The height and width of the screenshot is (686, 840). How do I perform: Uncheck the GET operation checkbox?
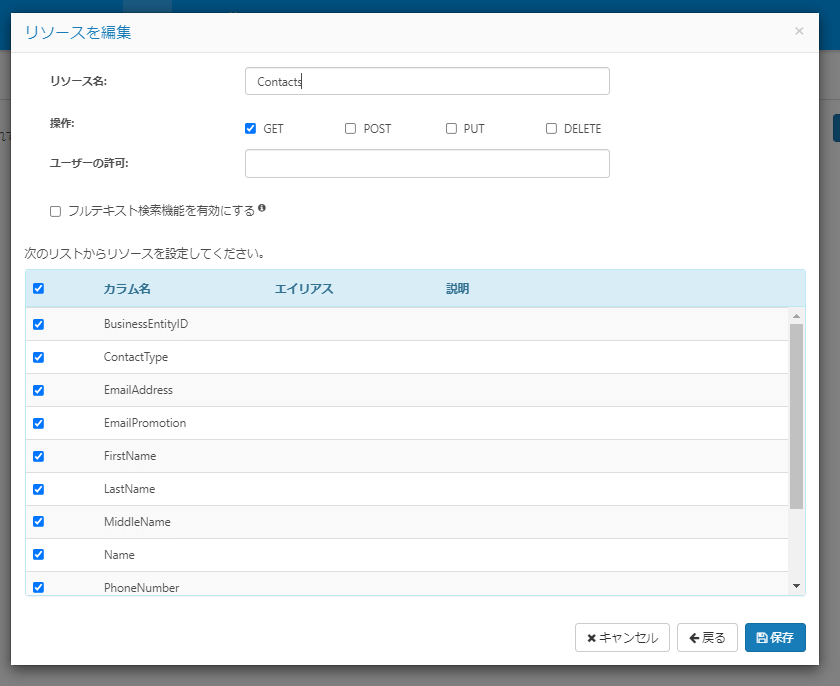point(251,129)
